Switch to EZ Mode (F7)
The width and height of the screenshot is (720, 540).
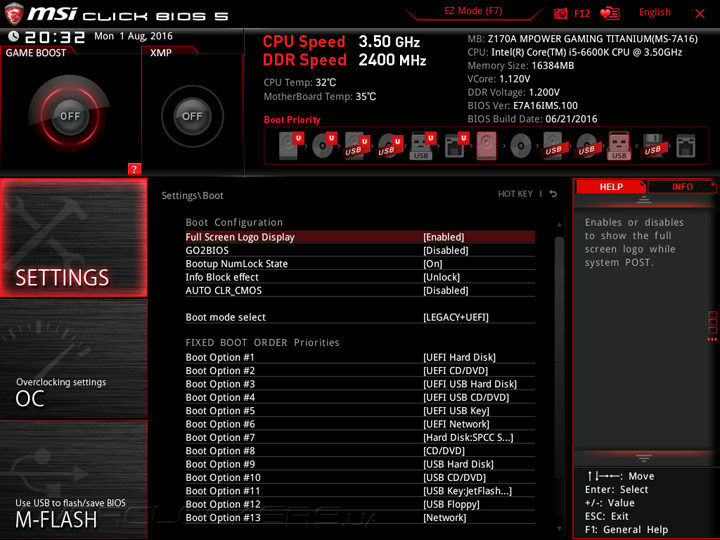473,11
